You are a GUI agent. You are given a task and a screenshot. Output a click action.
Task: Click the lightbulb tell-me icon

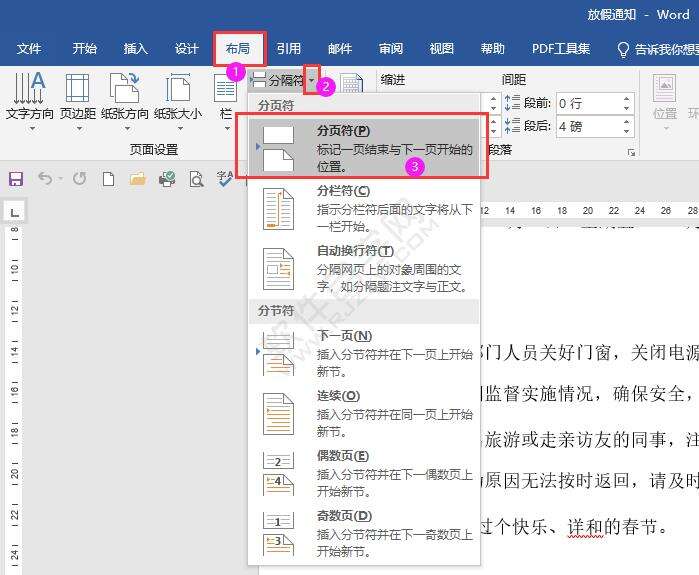(x=623, y=49)
